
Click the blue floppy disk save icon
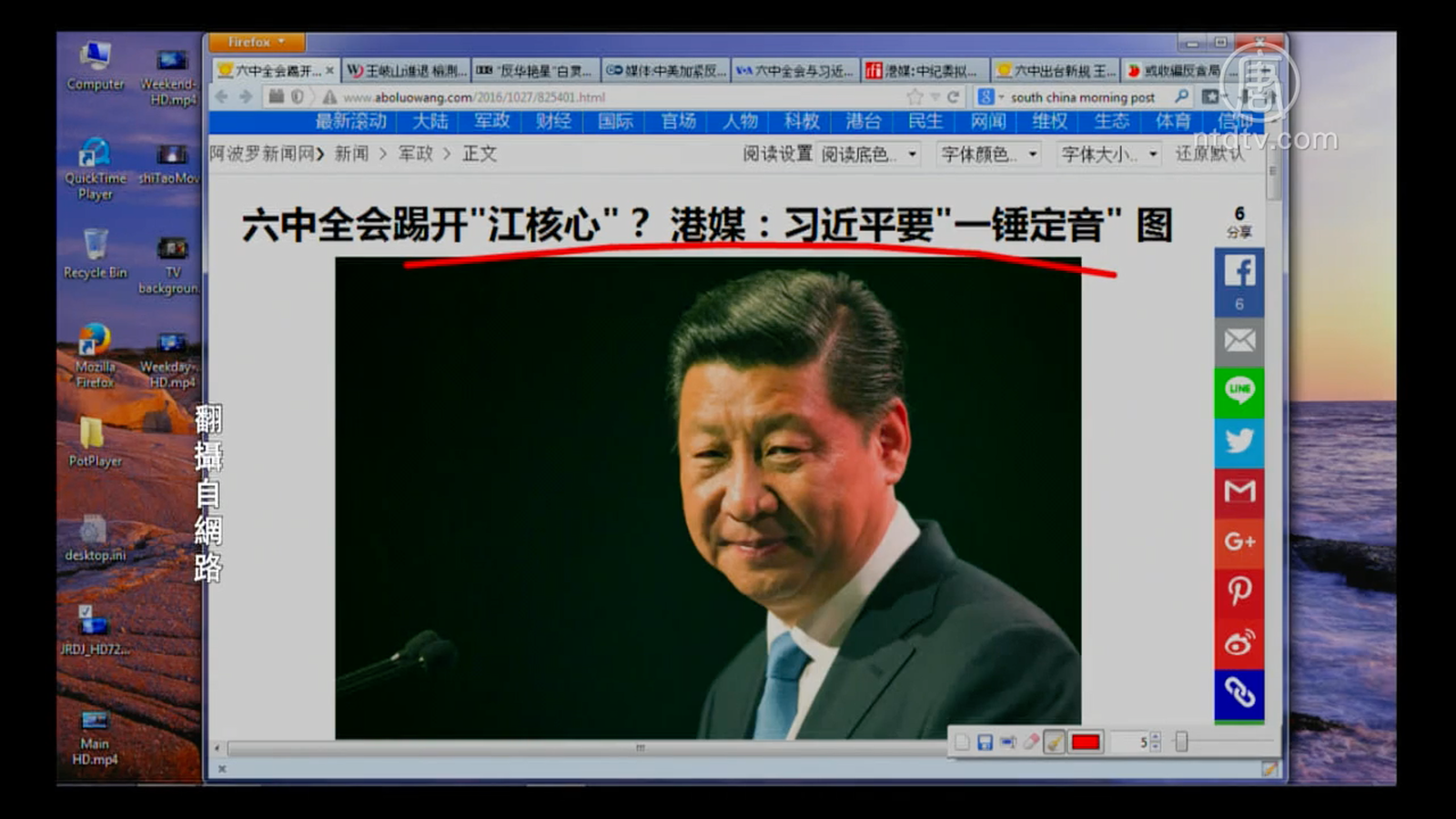[x=985, y=743]
